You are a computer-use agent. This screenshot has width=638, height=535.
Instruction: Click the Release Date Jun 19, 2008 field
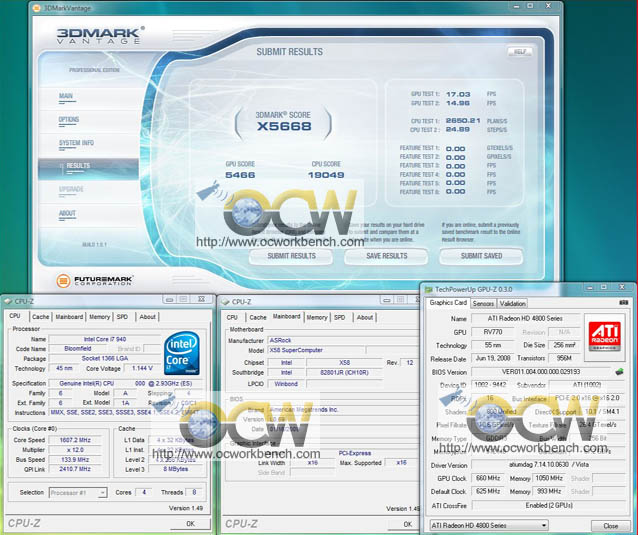pyautogui.click(x=493, y=358)
